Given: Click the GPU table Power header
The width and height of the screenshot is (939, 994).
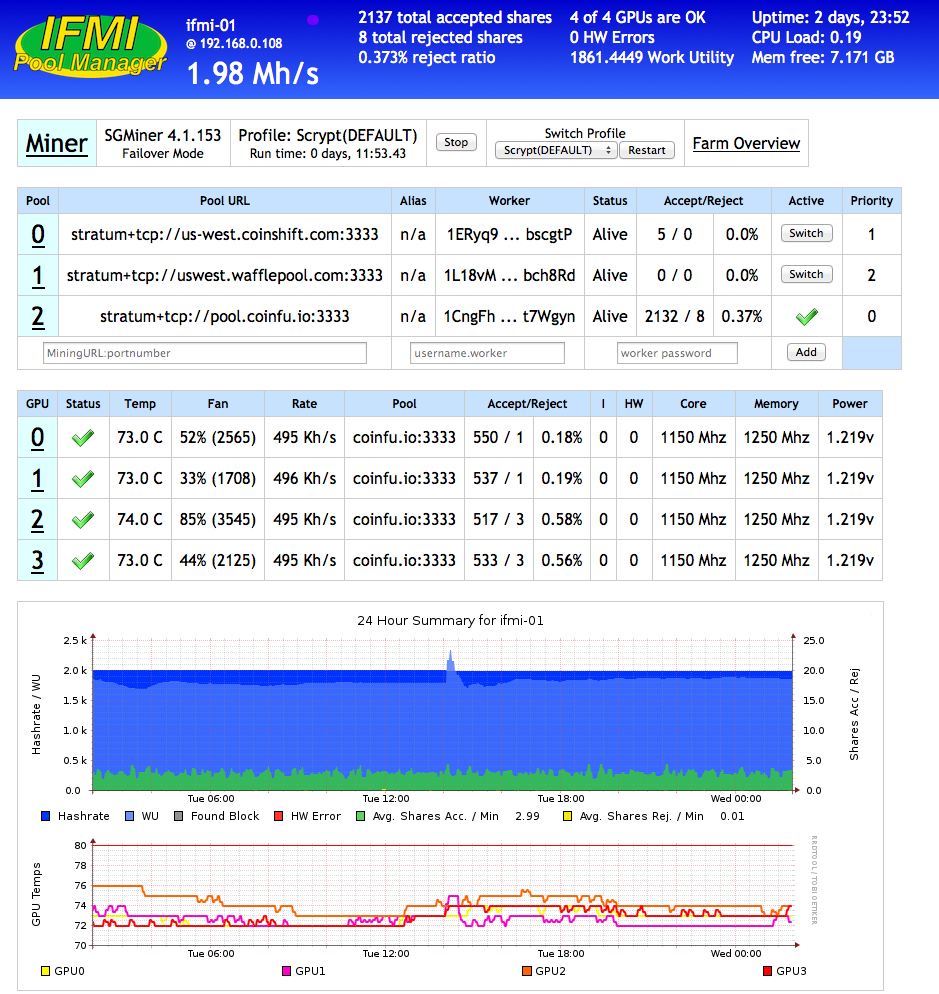Looking at the screenshot, I should [x=850, y=404].
